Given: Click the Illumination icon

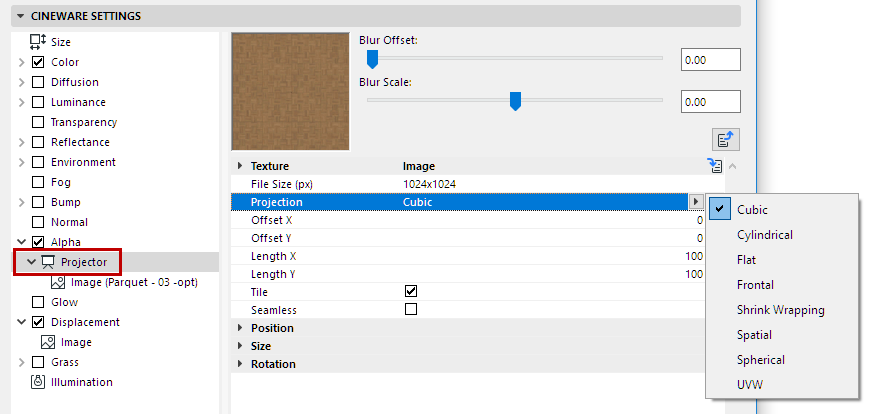Looking at the screenshot, I should [38, 382].
